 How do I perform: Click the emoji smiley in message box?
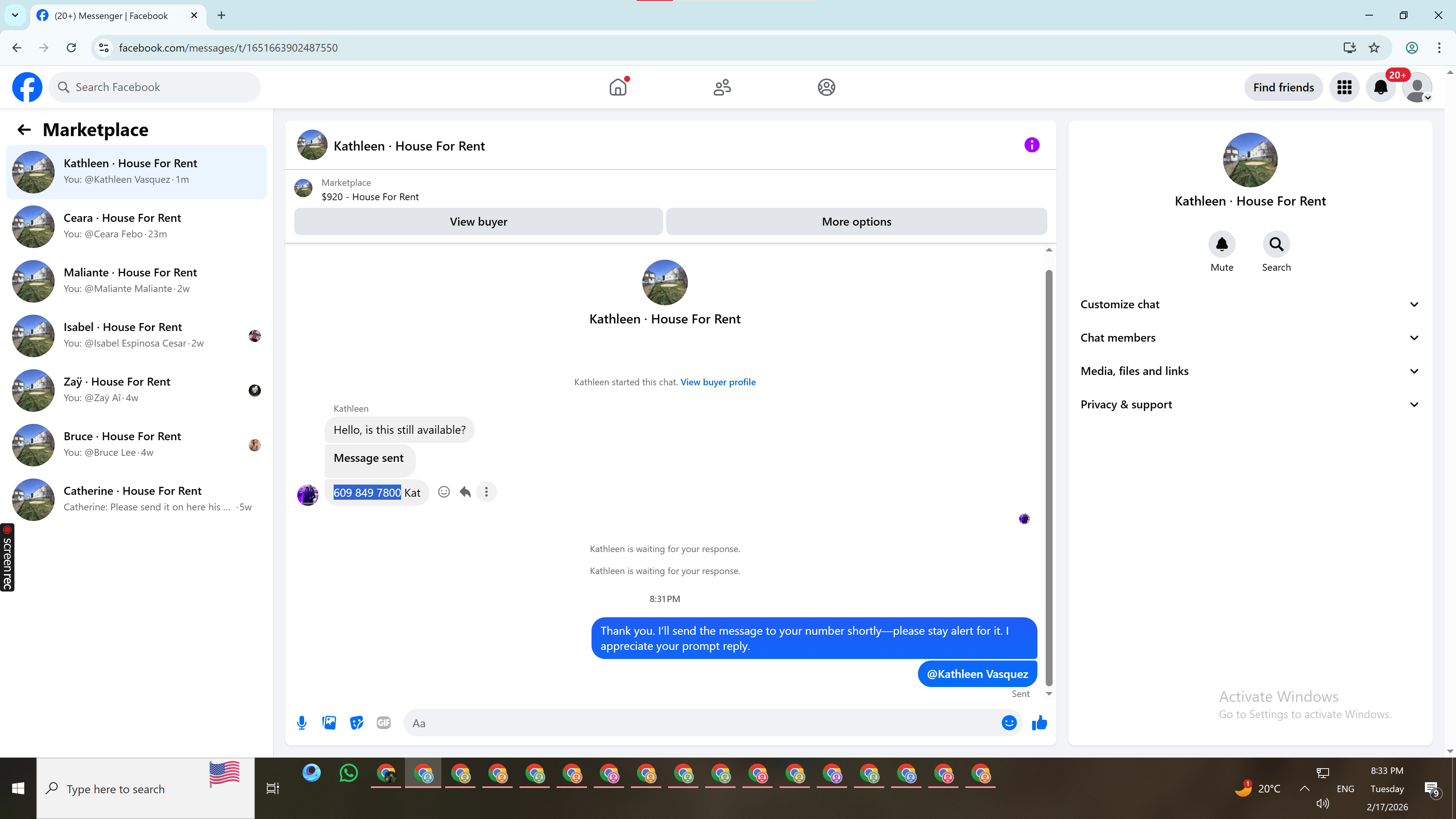[x=1009, y=723]
